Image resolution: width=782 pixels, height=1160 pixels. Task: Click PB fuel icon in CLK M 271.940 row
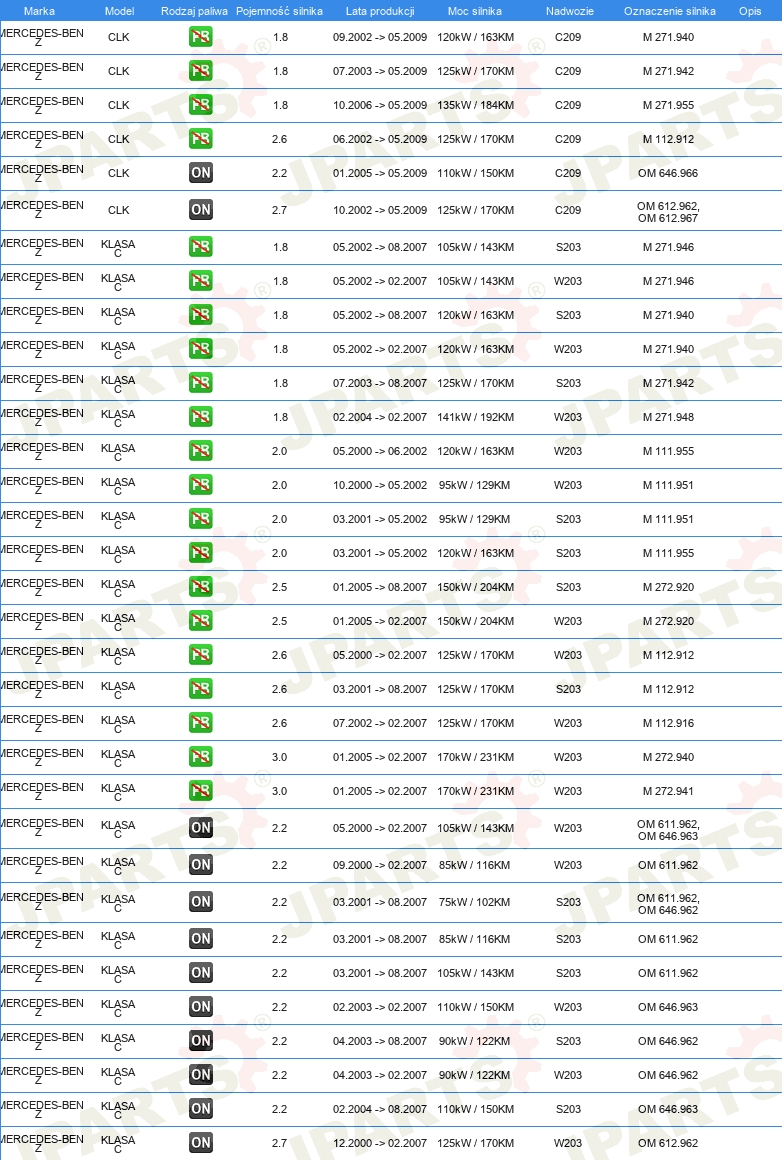pos(200,37)
